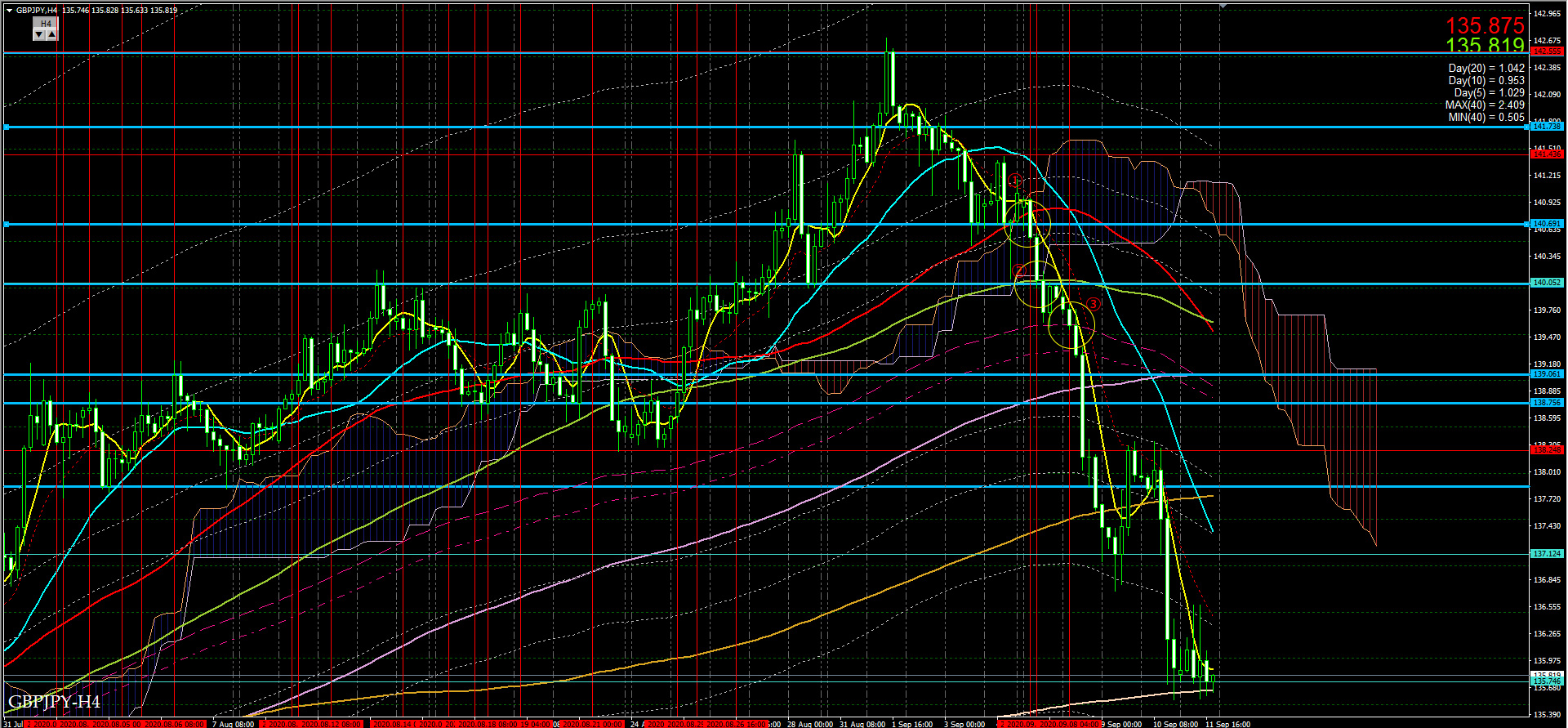Click the 135.633 low value in header
Image resolution: width=1568 pixels, height=728 pixels.
tap(135, 11)
